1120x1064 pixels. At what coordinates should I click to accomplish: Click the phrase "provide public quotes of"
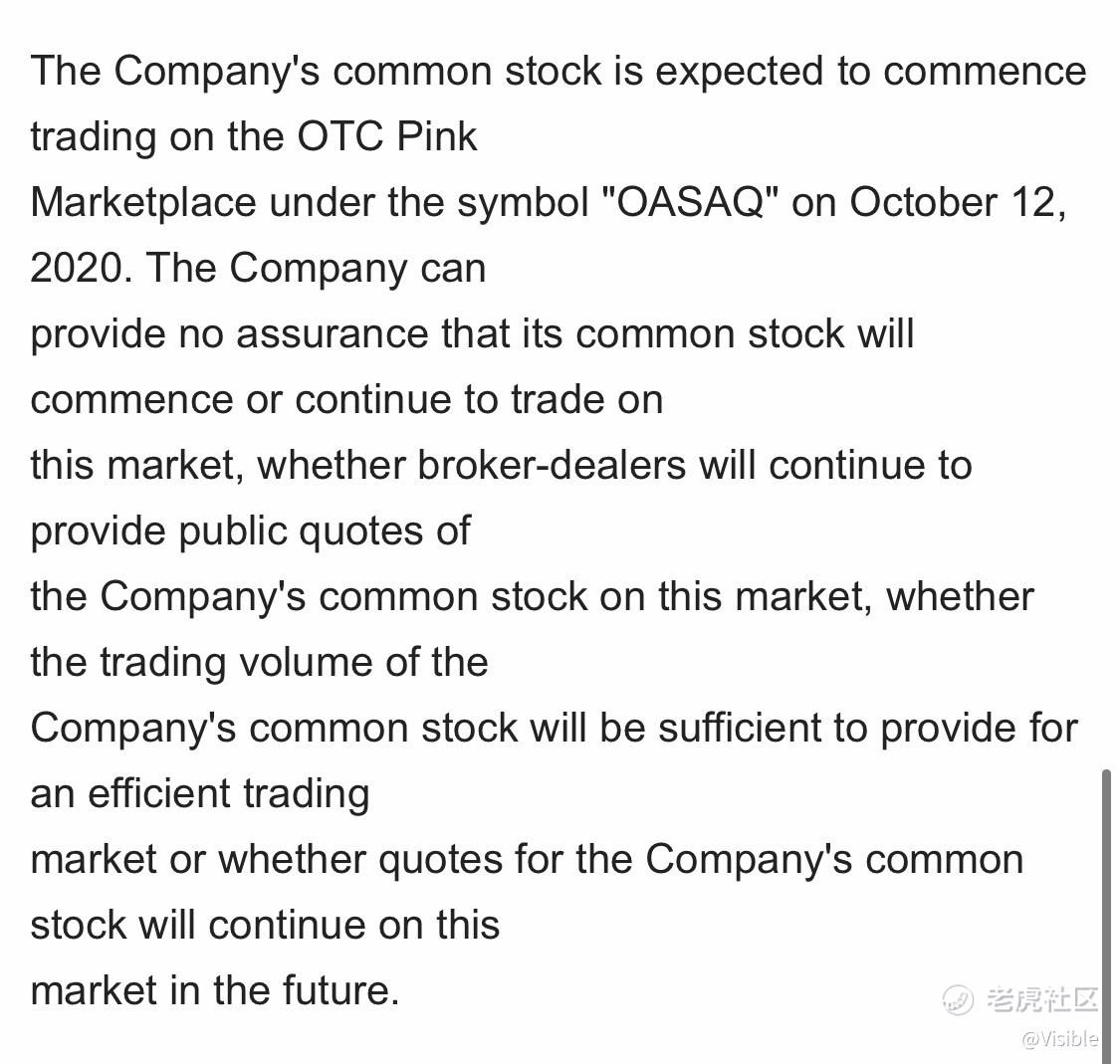[250, 531]
